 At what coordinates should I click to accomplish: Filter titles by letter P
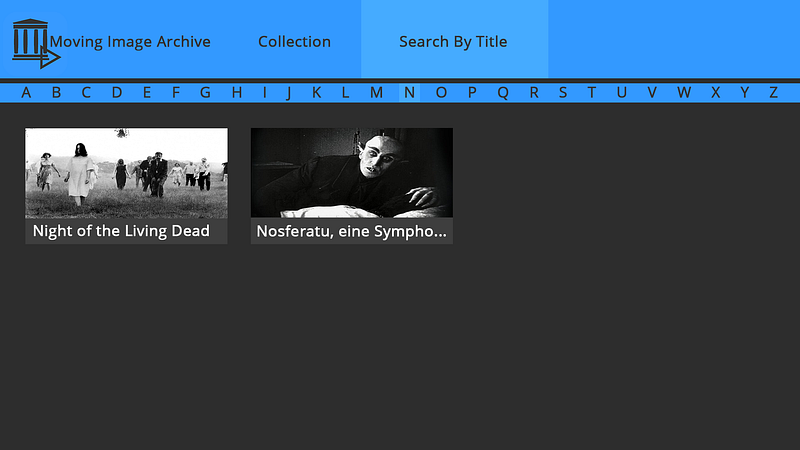(472, 92)
